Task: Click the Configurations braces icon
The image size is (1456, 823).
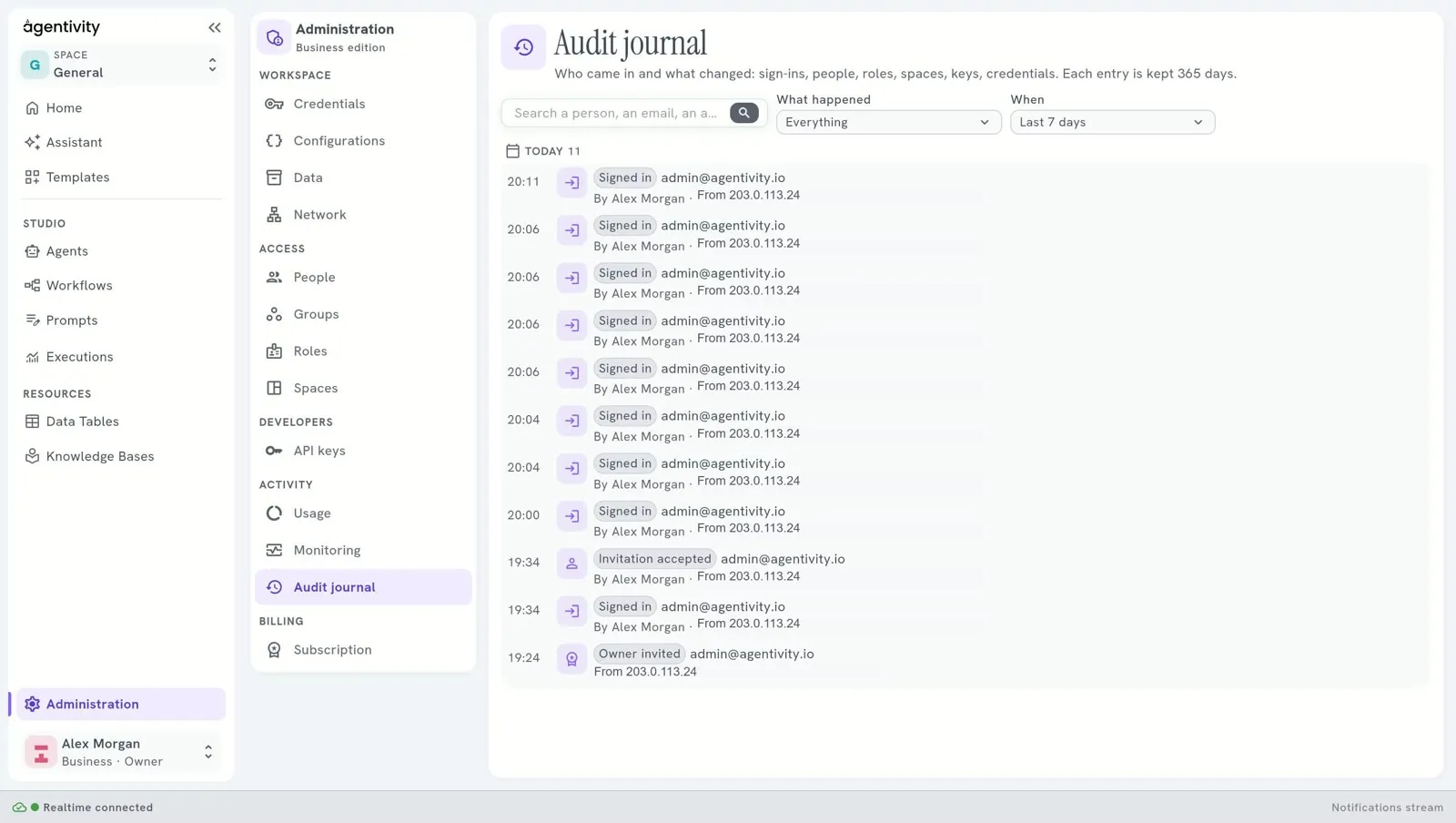Action: tap(274, 141)
